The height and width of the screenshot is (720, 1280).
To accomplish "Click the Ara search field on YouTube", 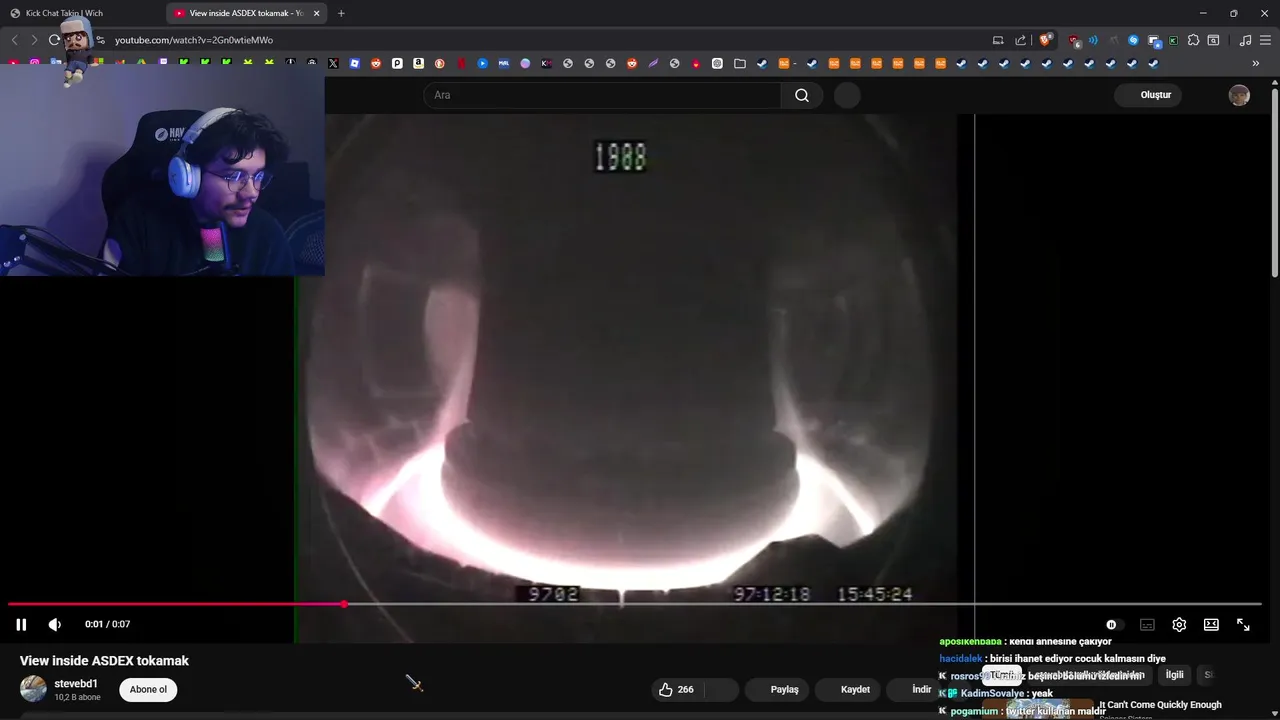I will pyautogui.click(x=603, y=95).
